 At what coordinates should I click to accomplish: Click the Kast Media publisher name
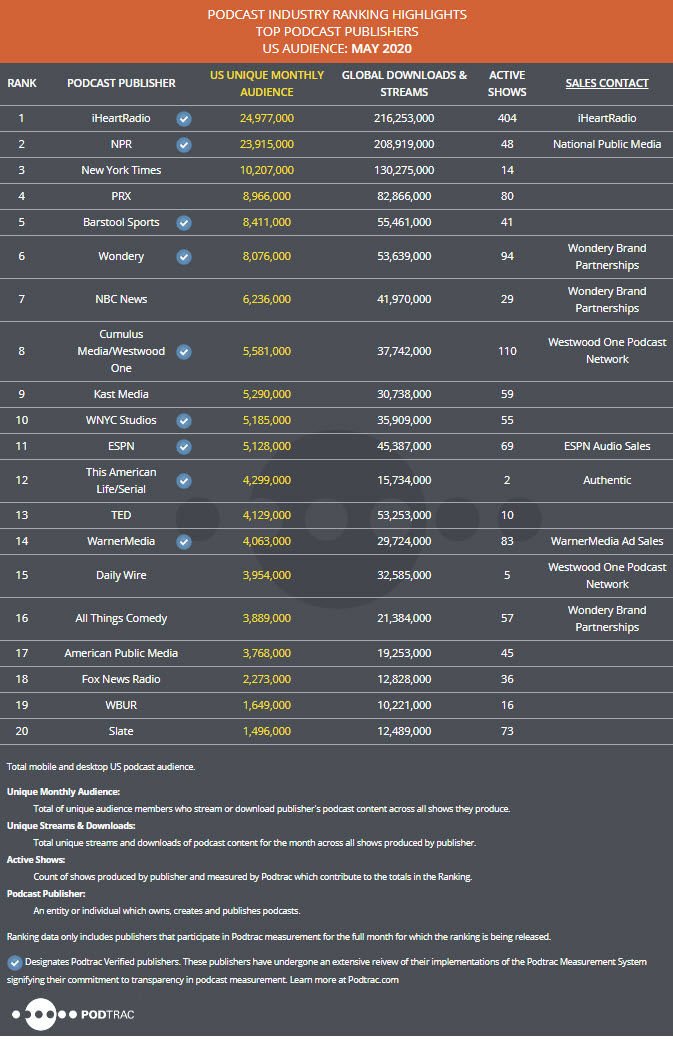(x=121, y=394)
